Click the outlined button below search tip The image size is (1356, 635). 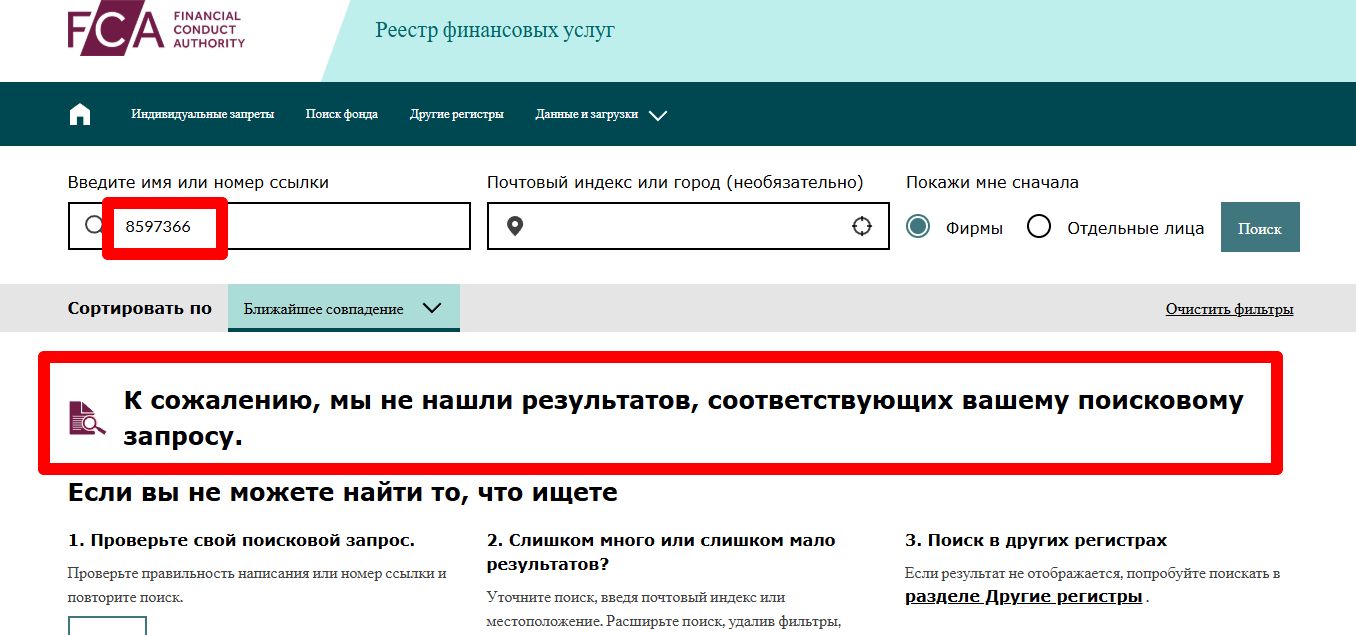(x=107, y=626)
